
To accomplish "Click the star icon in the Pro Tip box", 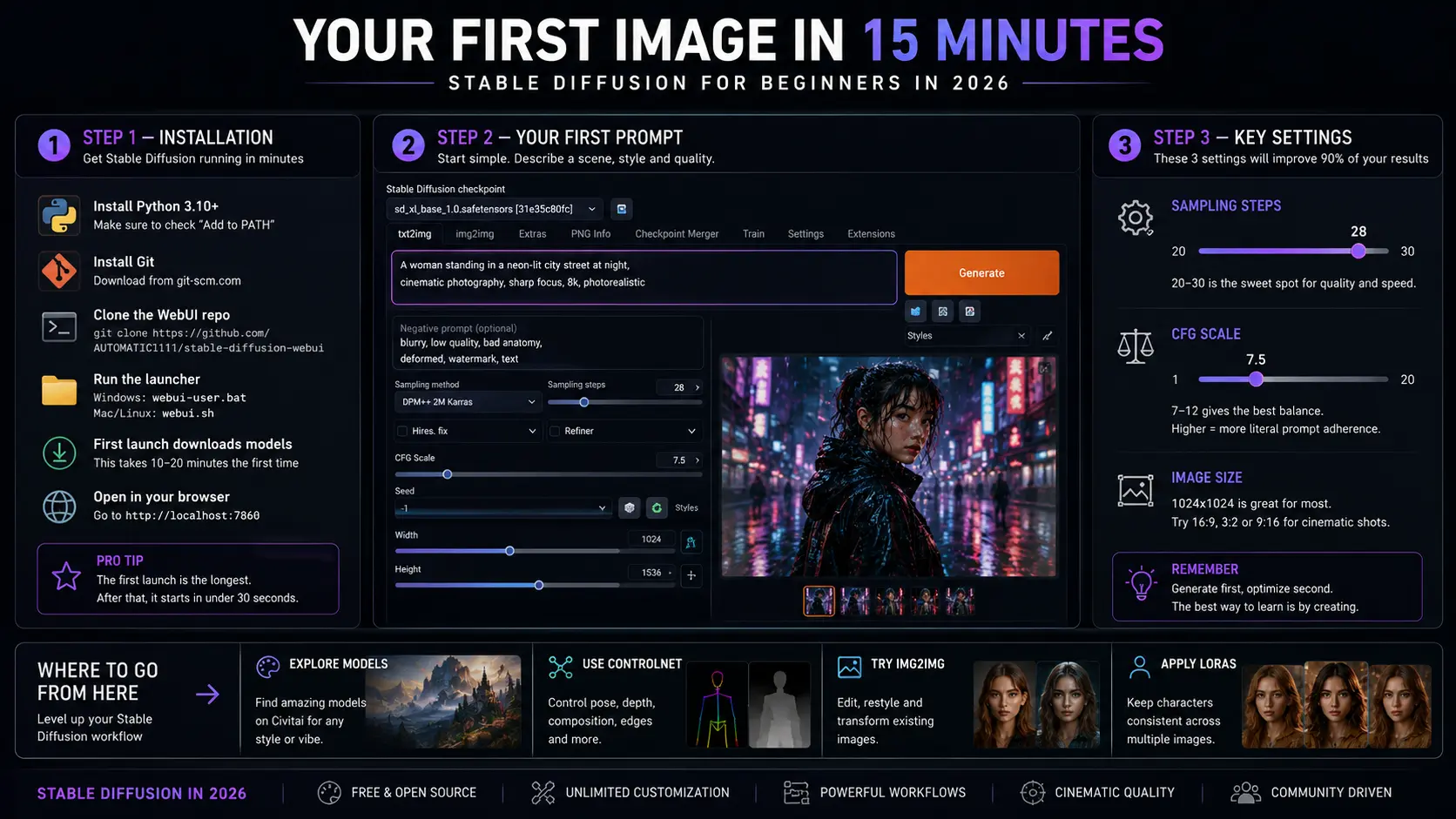I will coord(66,576).
